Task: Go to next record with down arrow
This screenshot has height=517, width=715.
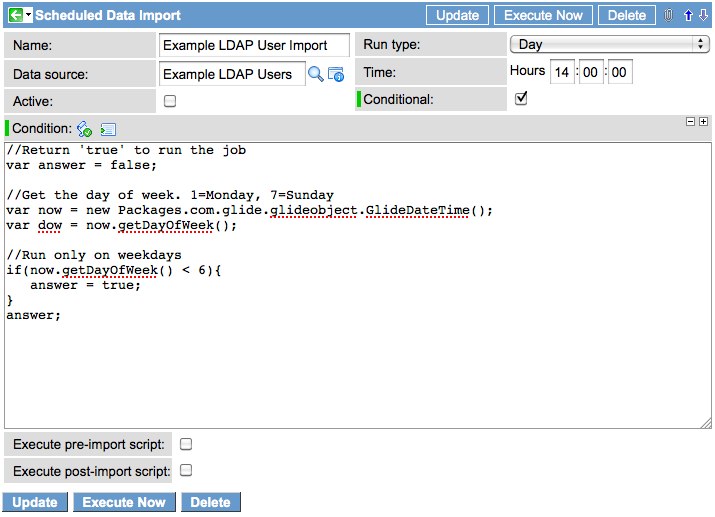Action: click(703, 15)
